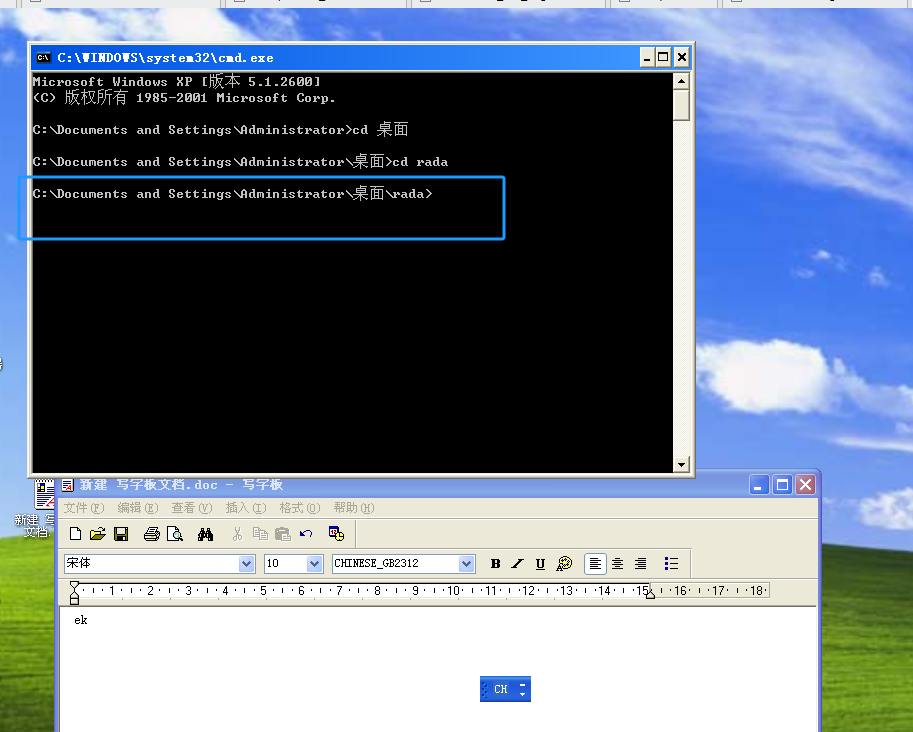Open the 查看(V) menu in WordPad
The height and width of the screenshot is (732, 913).
[192, 508]
